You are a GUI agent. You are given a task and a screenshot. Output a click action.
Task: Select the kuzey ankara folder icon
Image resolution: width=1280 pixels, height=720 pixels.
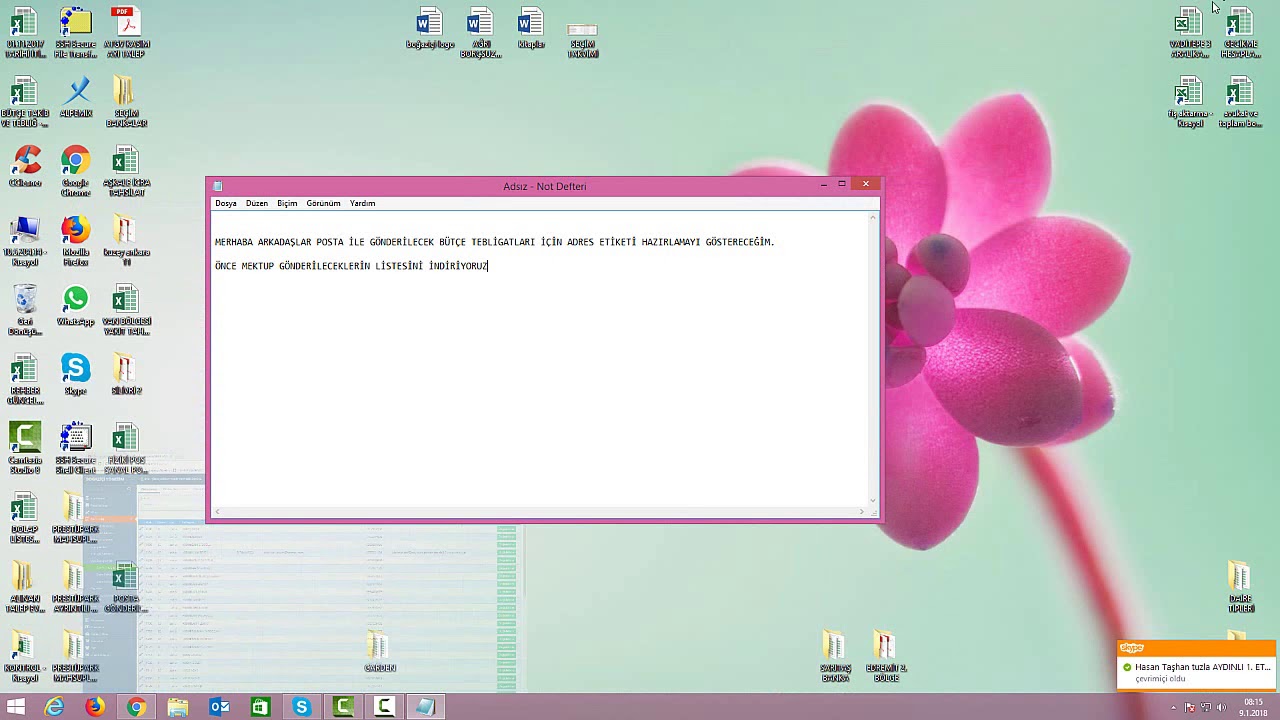coord(125,241)
